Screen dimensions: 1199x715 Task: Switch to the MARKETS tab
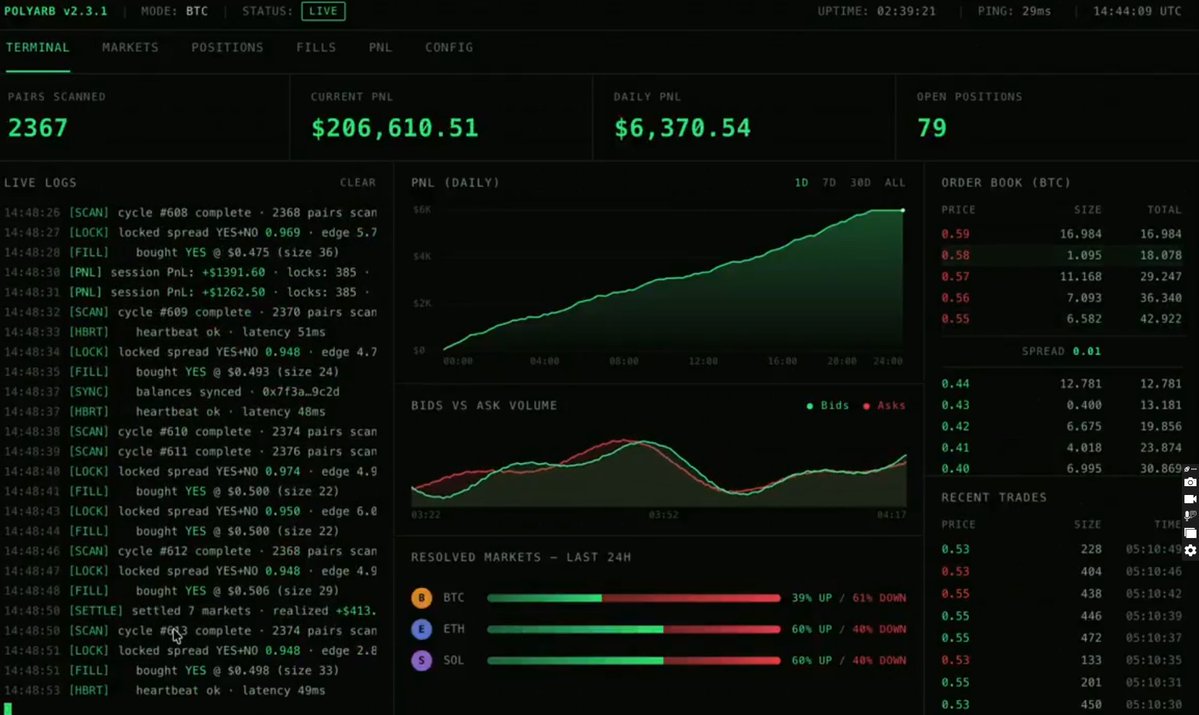tap(130, 47)
